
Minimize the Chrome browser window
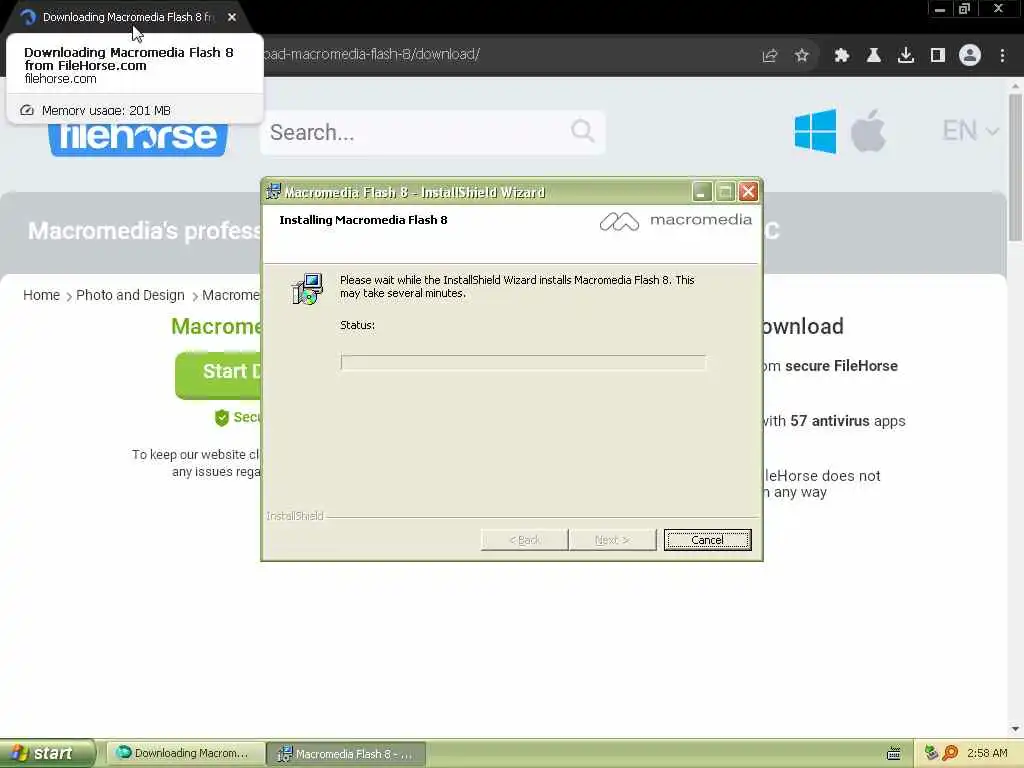point(940,9)
